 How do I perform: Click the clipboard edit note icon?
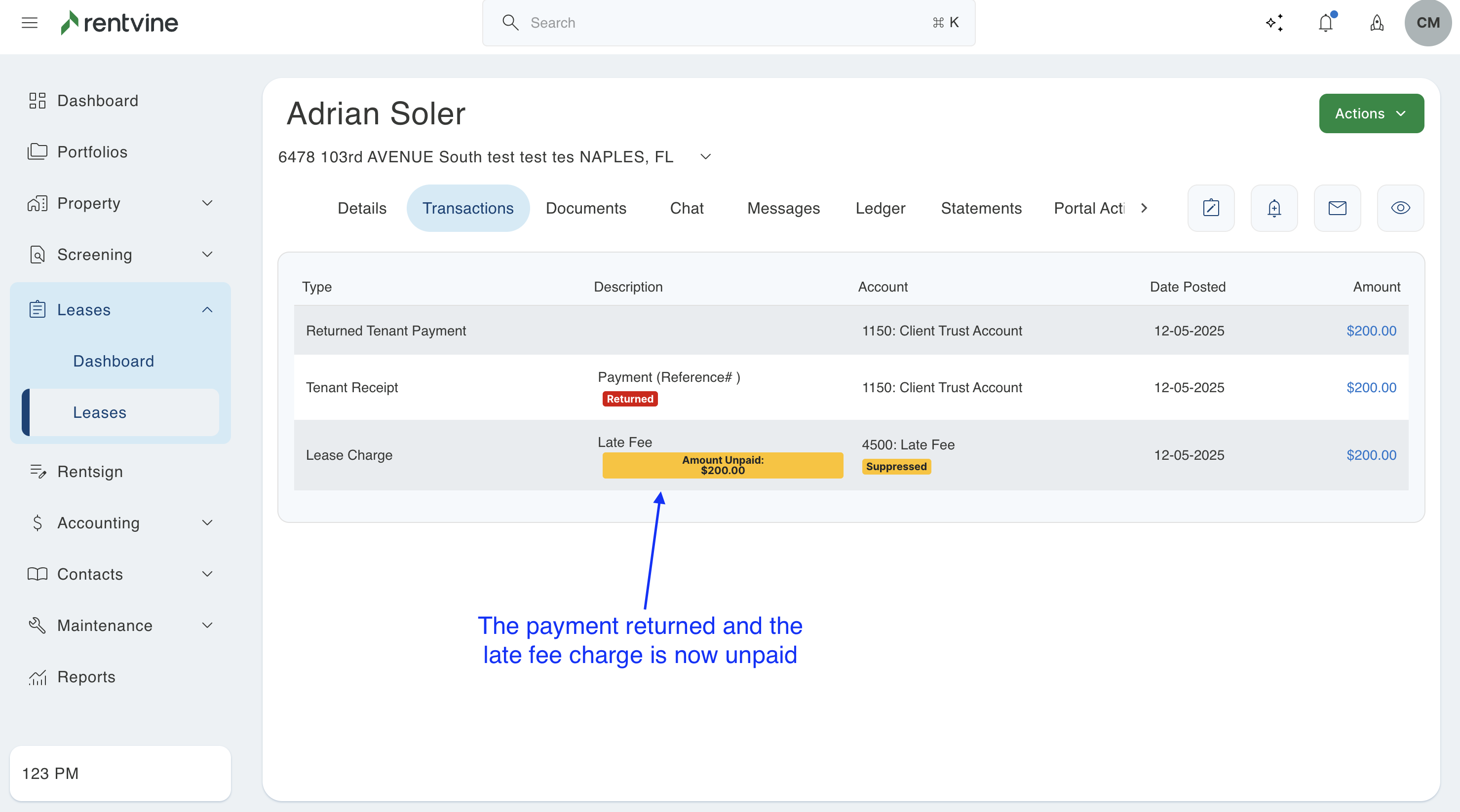[1211, 208]
